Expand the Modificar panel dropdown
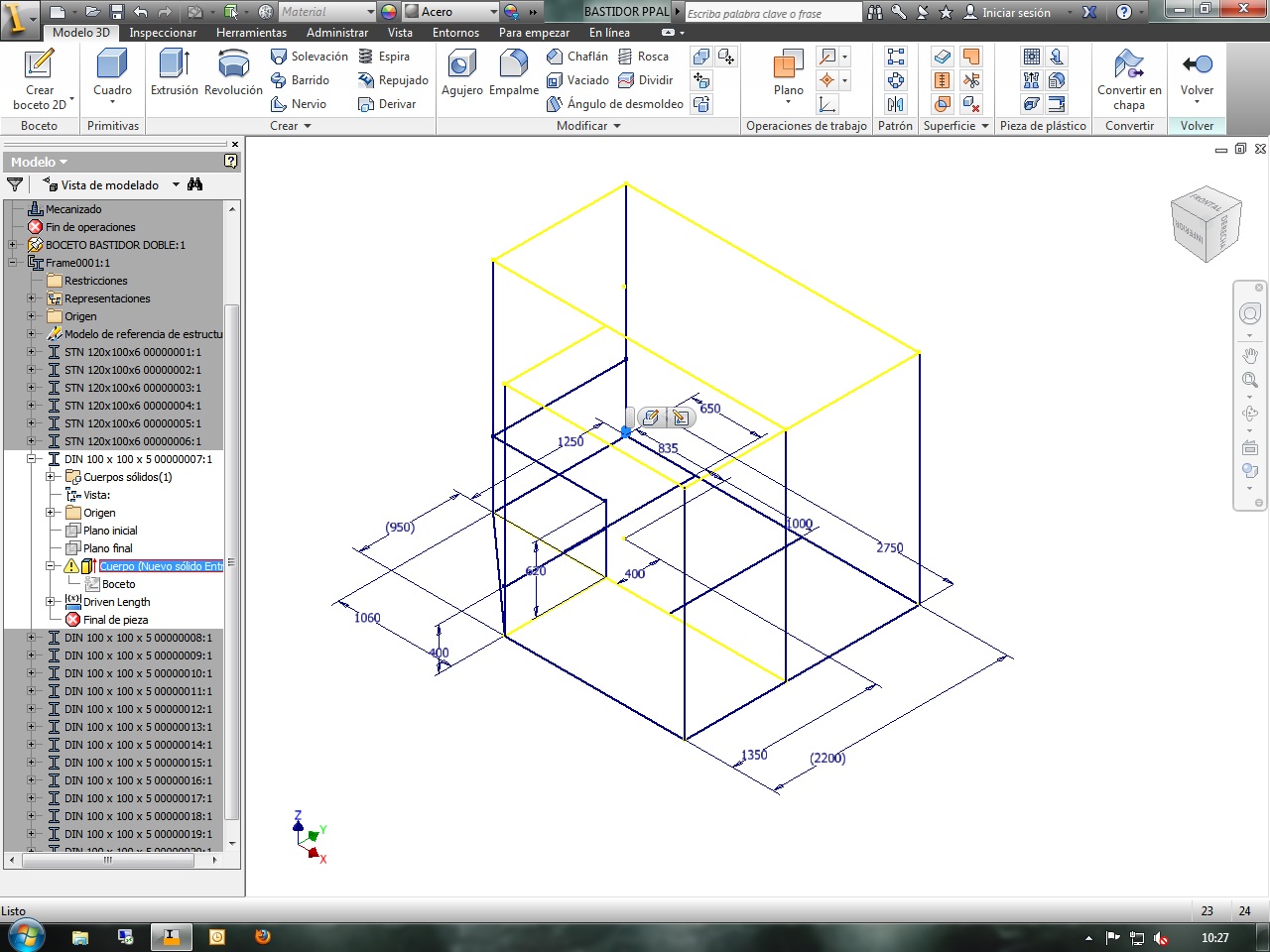Image resolution: width=1270 pixels, height=952 pixels. tap(617, 126)
